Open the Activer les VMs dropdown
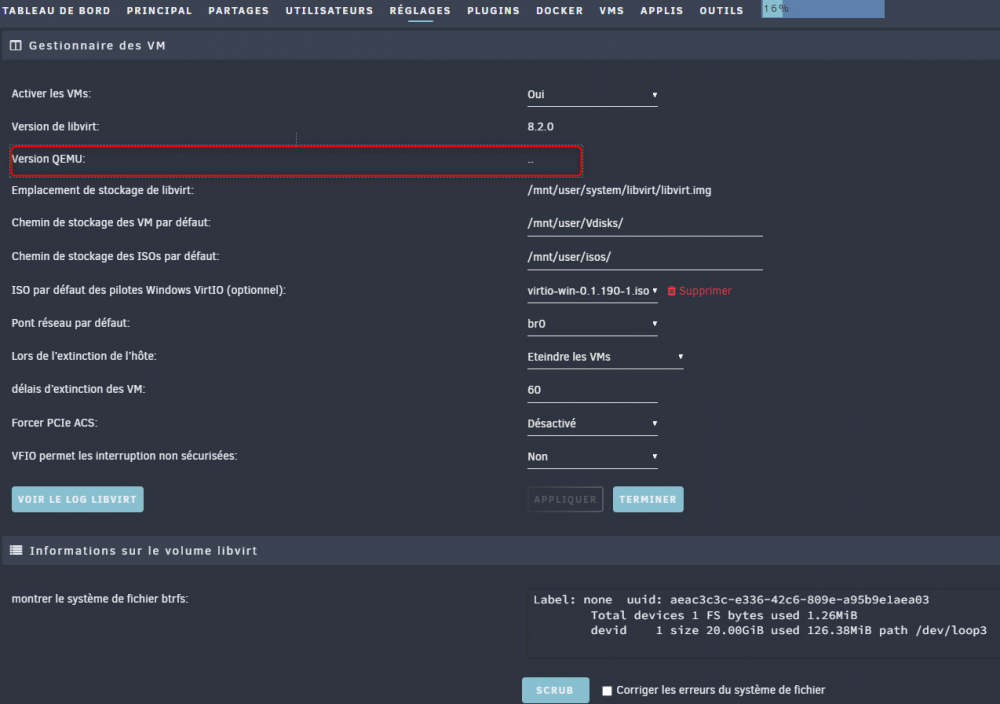1000x704 pixels. (x=592, y=94)
